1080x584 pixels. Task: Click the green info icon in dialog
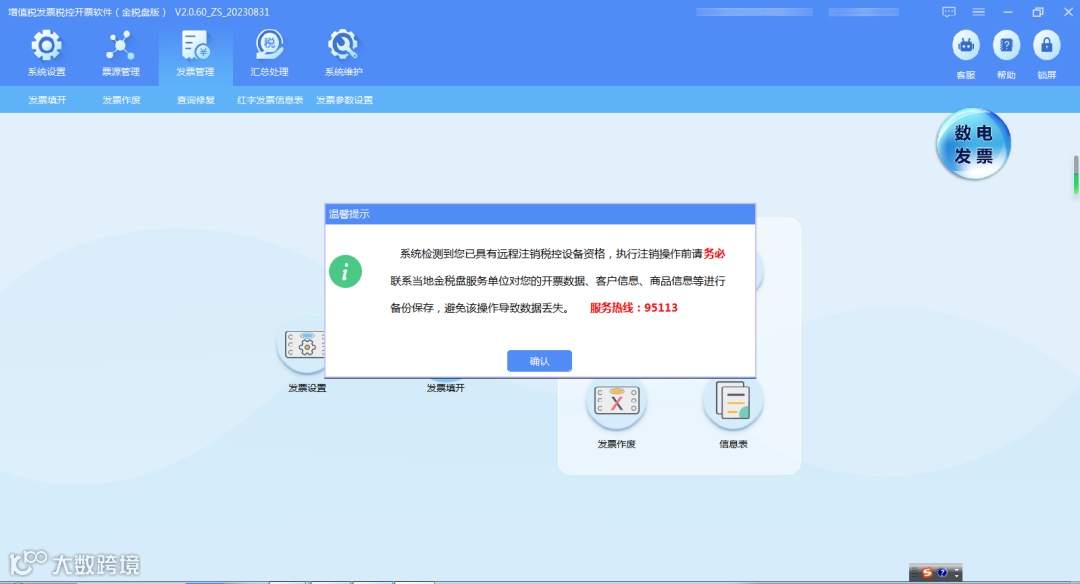tap(345, 271)
